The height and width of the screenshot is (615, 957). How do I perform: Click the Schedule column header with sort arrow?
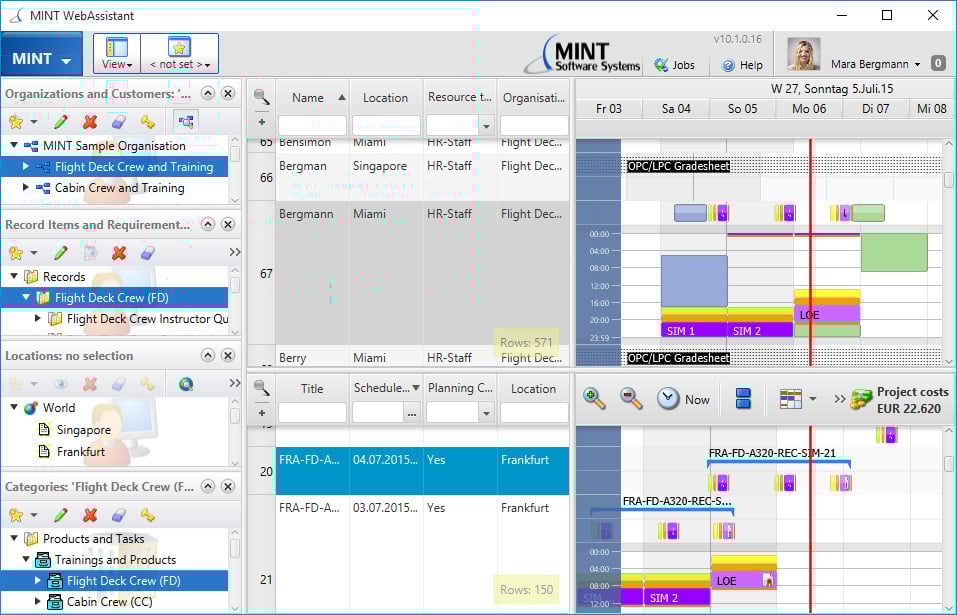point(386,388)
